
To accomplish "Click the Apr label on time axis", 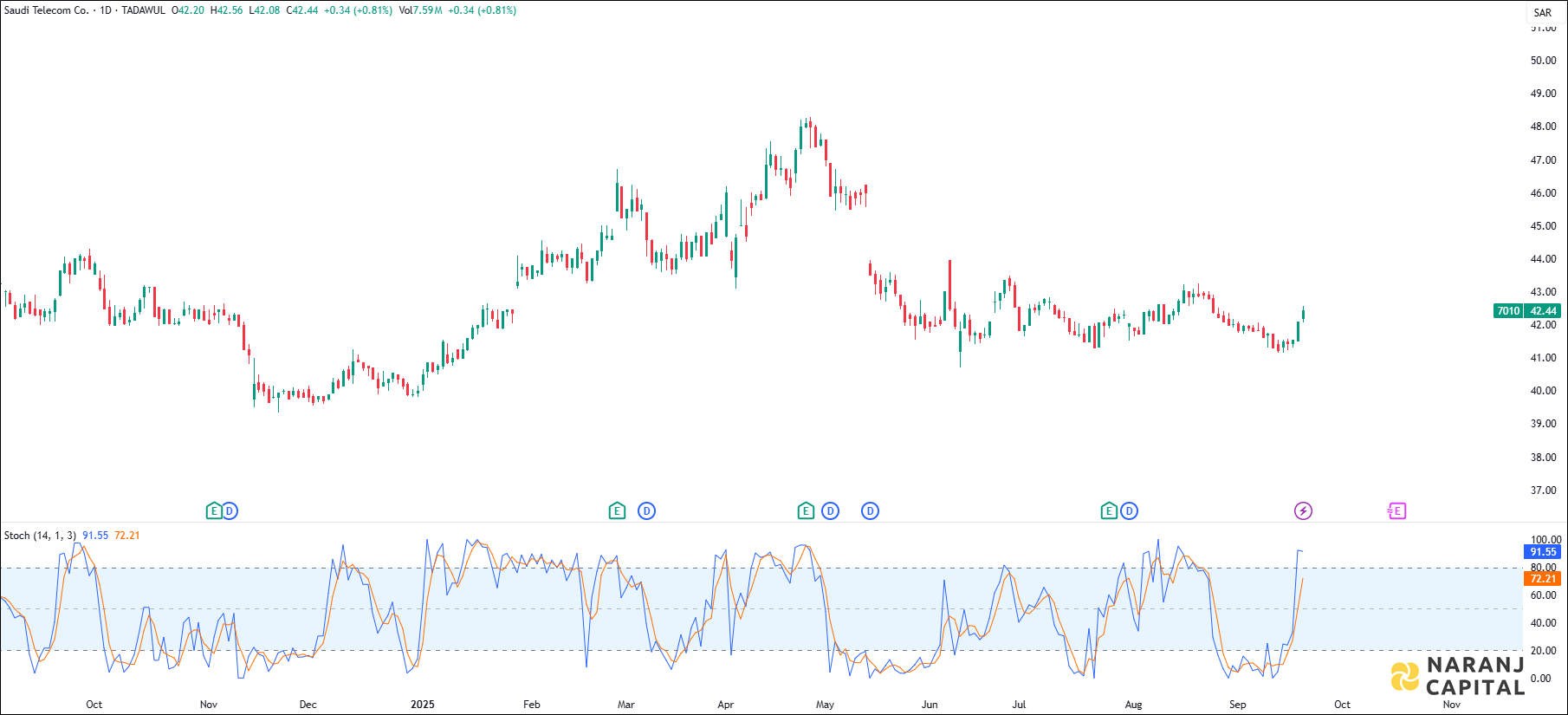I will click(x=726, y=705).
